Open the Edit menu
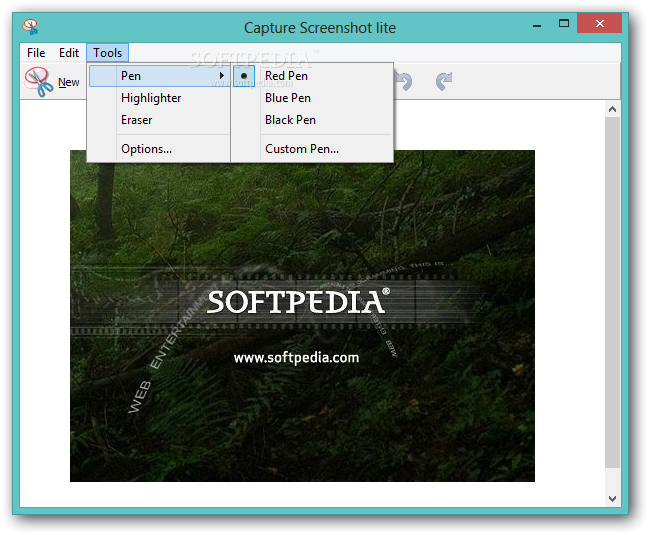Screen dimensions: 649x535 coord(69,53)
